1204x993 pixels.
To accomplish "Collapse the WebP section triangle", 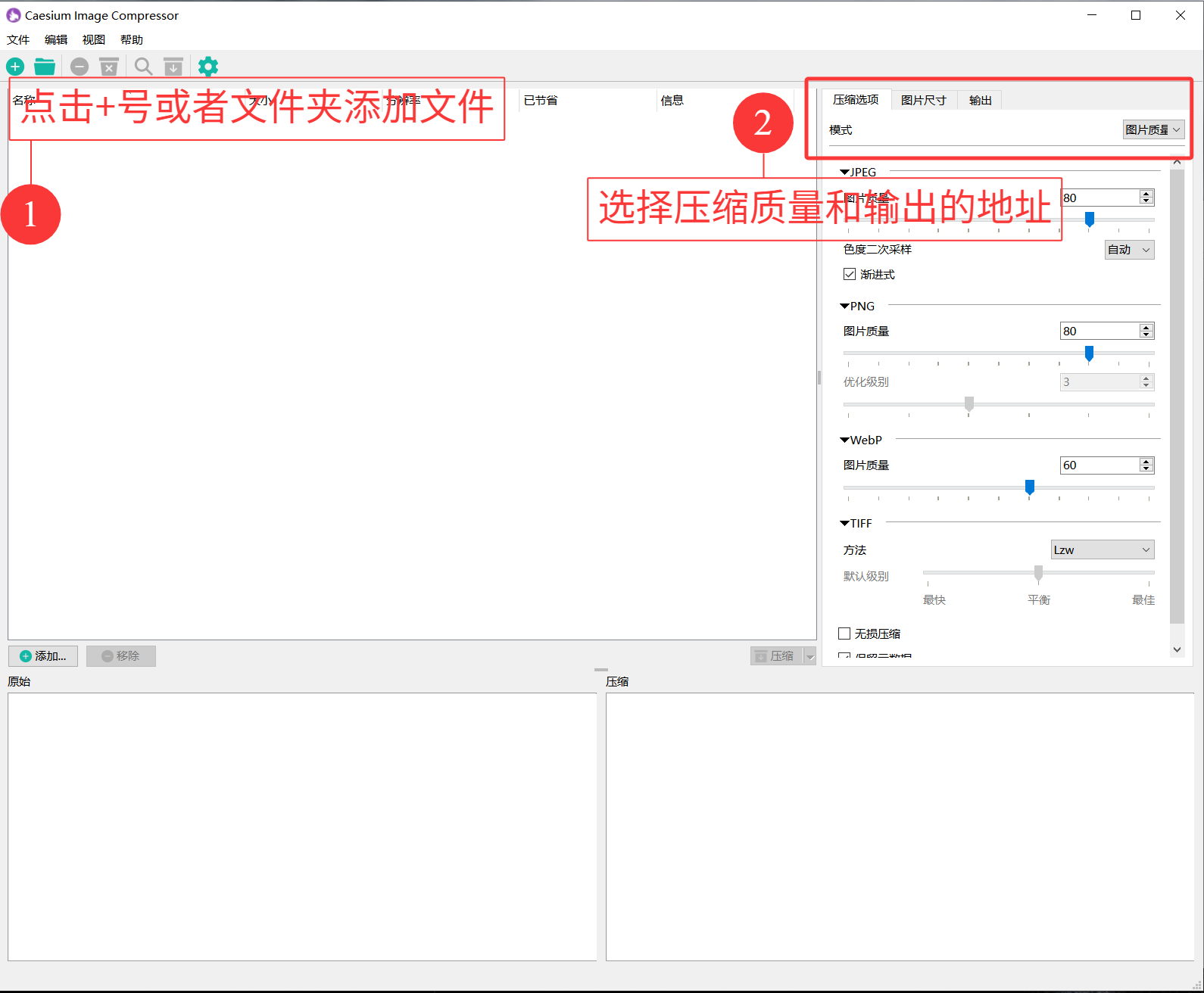I will click(x=844, y=440).
